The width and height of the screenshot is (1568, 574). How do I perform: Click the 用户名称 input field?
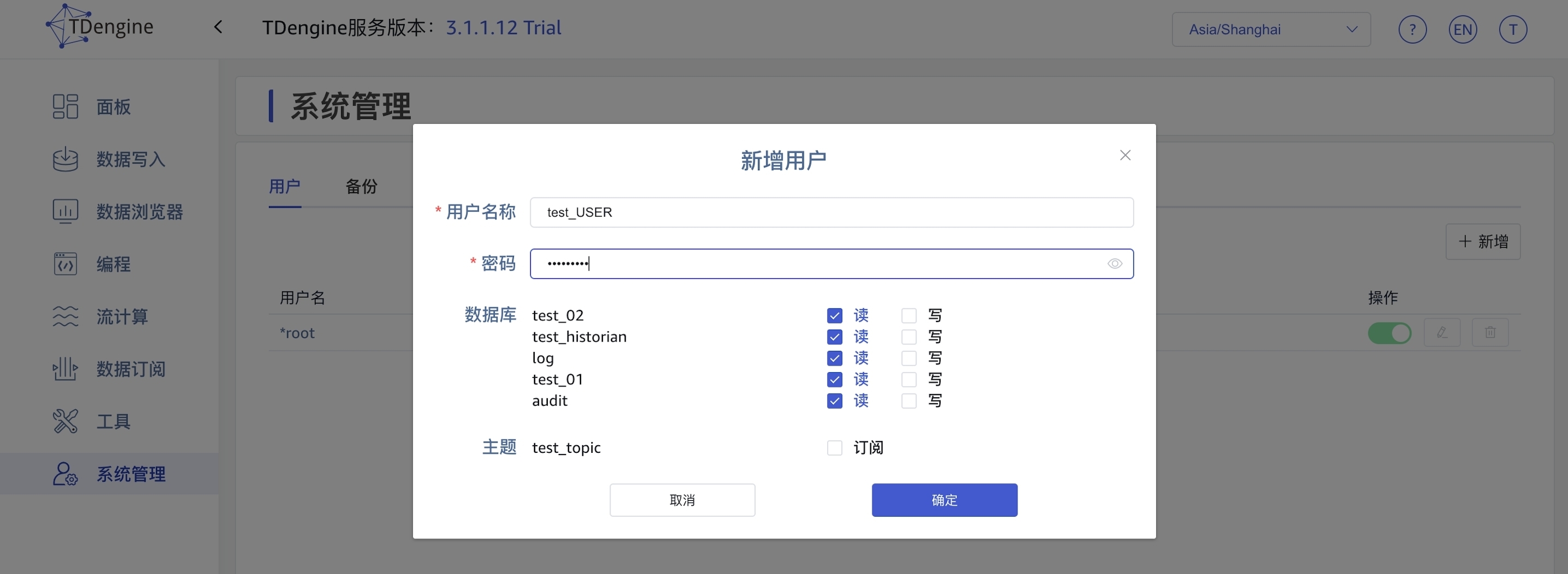click(831, 212)
